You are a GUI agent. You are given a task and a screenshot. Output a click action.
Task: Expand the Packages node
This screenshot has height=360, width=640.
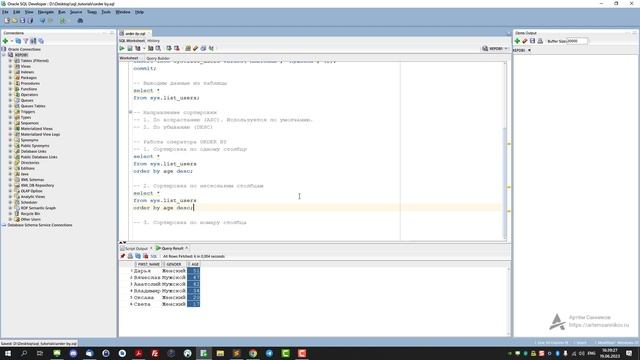[x=10, y=78]
